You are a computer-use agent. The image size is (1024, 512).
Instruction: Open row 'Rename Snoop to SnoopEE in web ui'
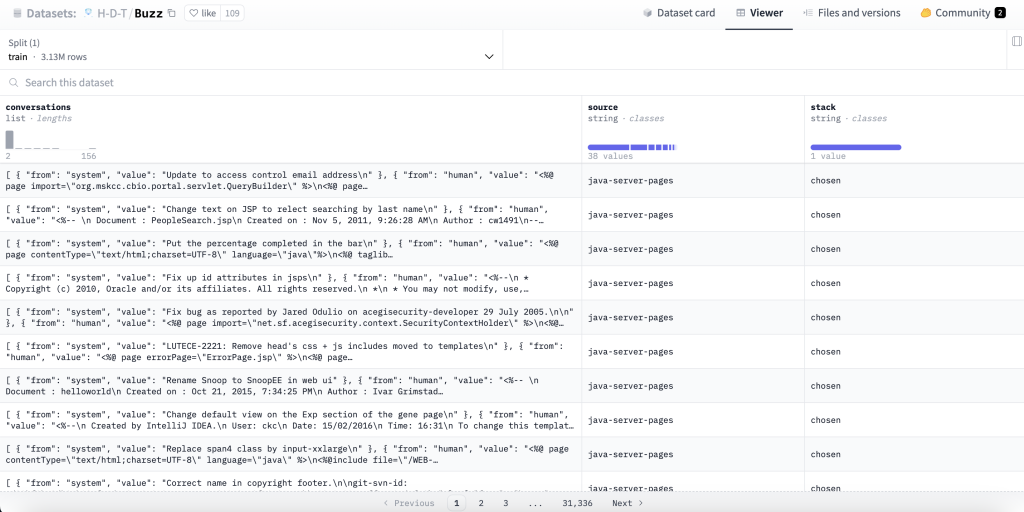click(291, 385)
